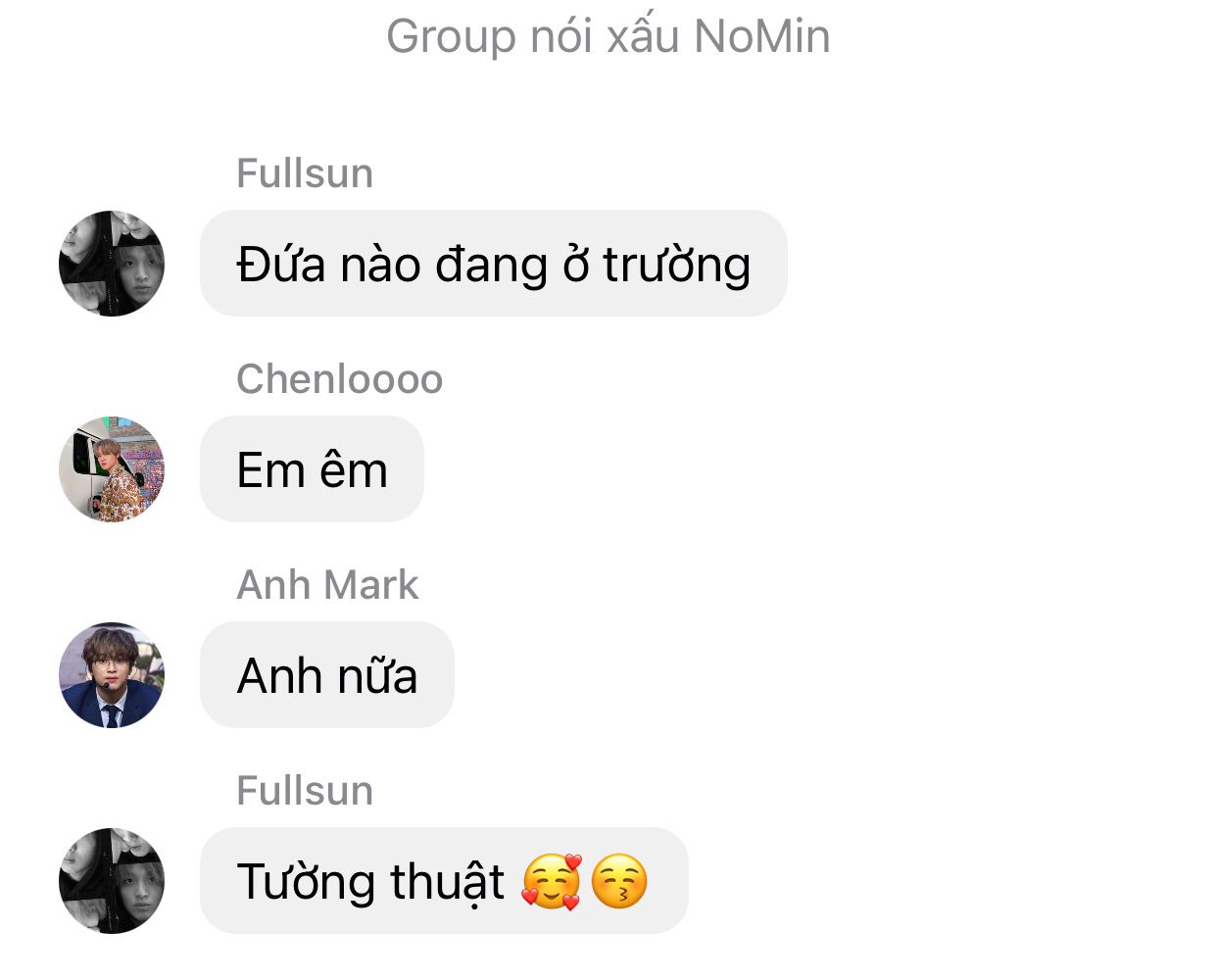Image resolution: width=1217 pixels, height=980 pixels.
Task: Click the 'Fullsun' name above 'Đứa nào đang ở trường'
Action: tap(305, 173)
